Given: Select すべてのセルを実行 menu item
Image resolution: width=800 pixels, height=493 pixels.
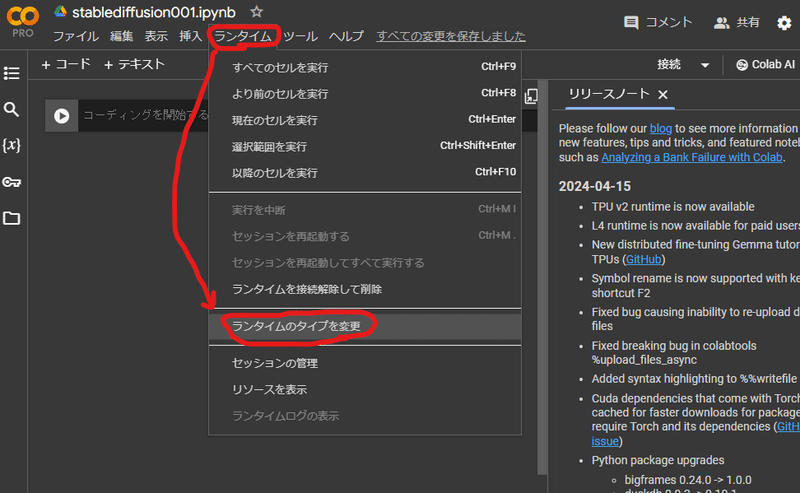Looking at the screenshot, I should point(365,67).
